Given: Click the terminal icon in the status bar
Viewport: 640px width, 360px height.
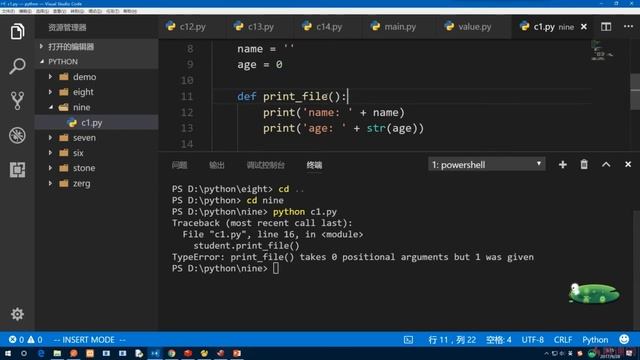Looking at the screenshot, I should click(408, 340).
